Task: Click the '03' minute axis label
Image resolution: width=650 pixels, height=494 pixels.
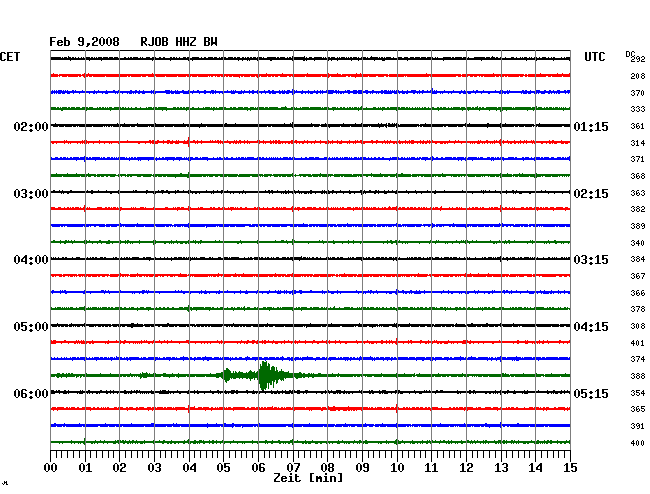Action: click(x=154, y=467)
